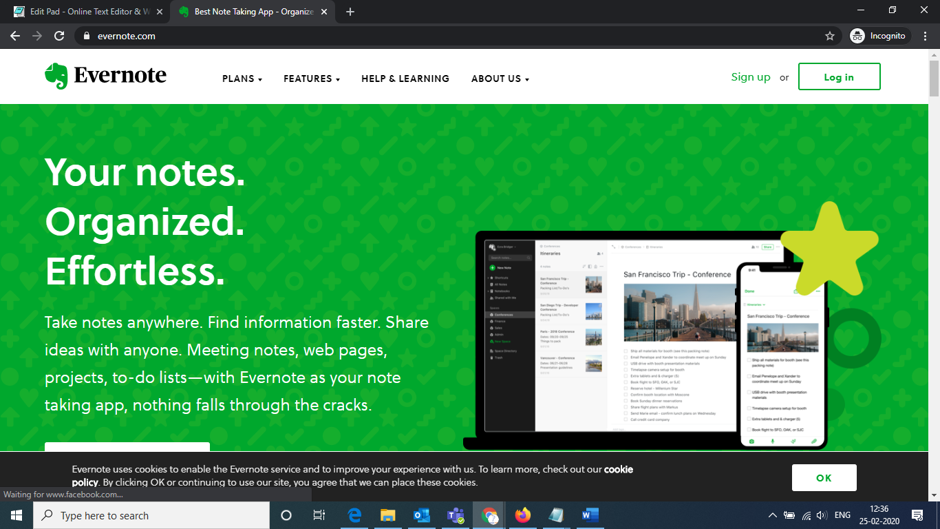The image size is (940, 529).
Task: Expand the PLANS dropdown menu
Action: [242, 79]
